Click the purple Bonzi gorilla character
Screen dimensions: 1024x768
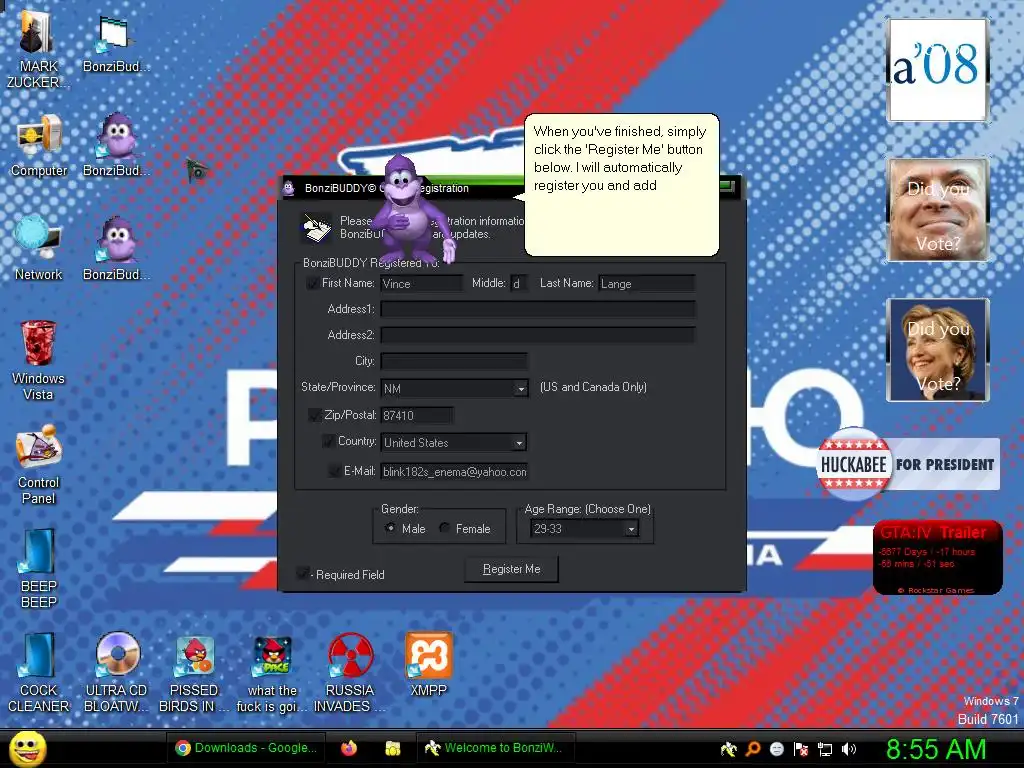[411, 210]
